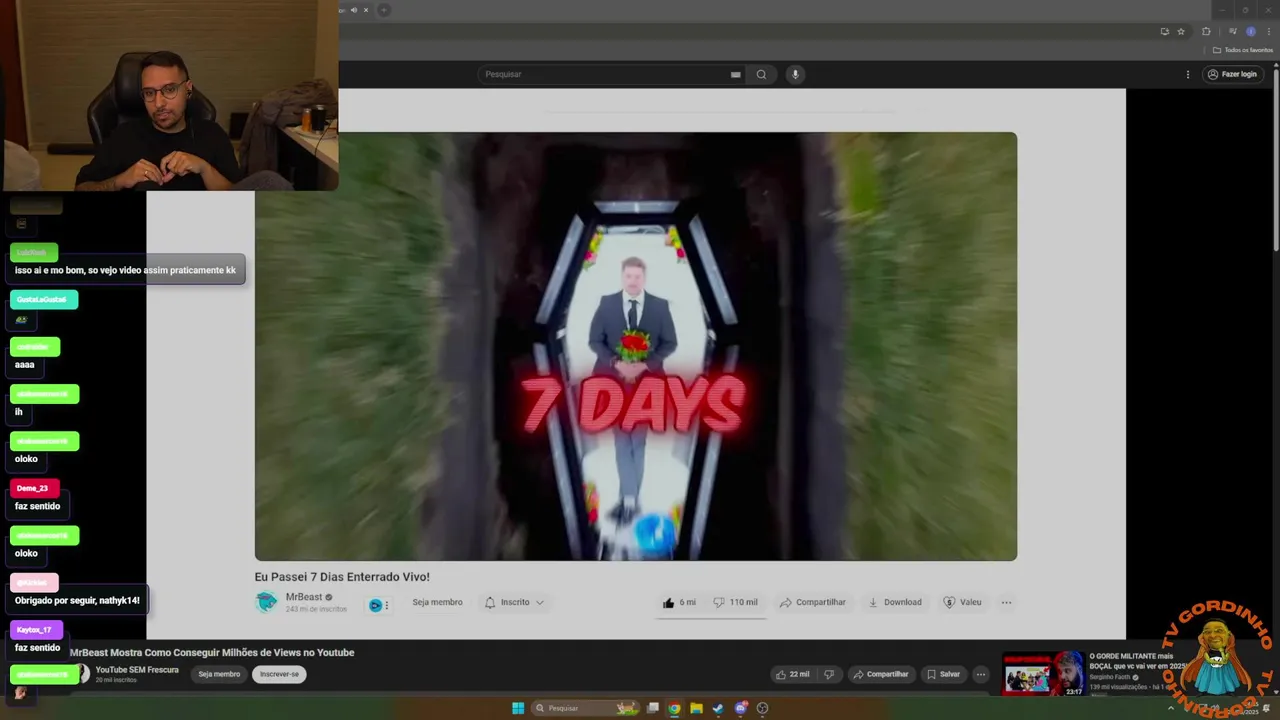The width and height of the screenshot is (1280, 720).
Task: Open more actions ellipsis beside Valeu
Action: 1006,602
